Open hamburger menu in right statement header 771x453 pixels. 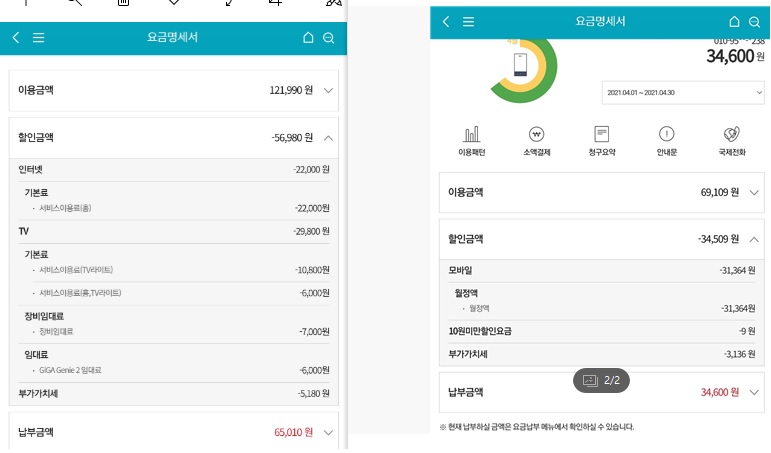tap(469, 21)
